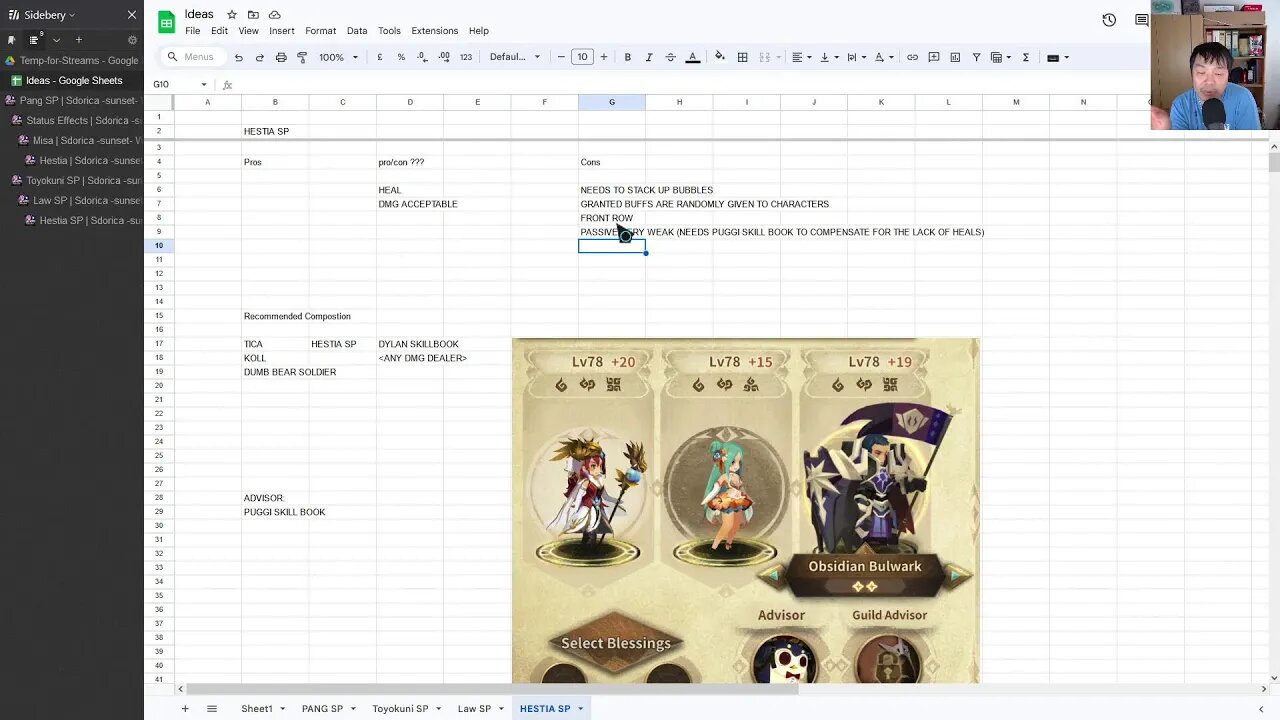Screen dimensions: 1280x720
Task: Select the Temp-for-Streams tab in Sidebery
Action: coord(72,60)
